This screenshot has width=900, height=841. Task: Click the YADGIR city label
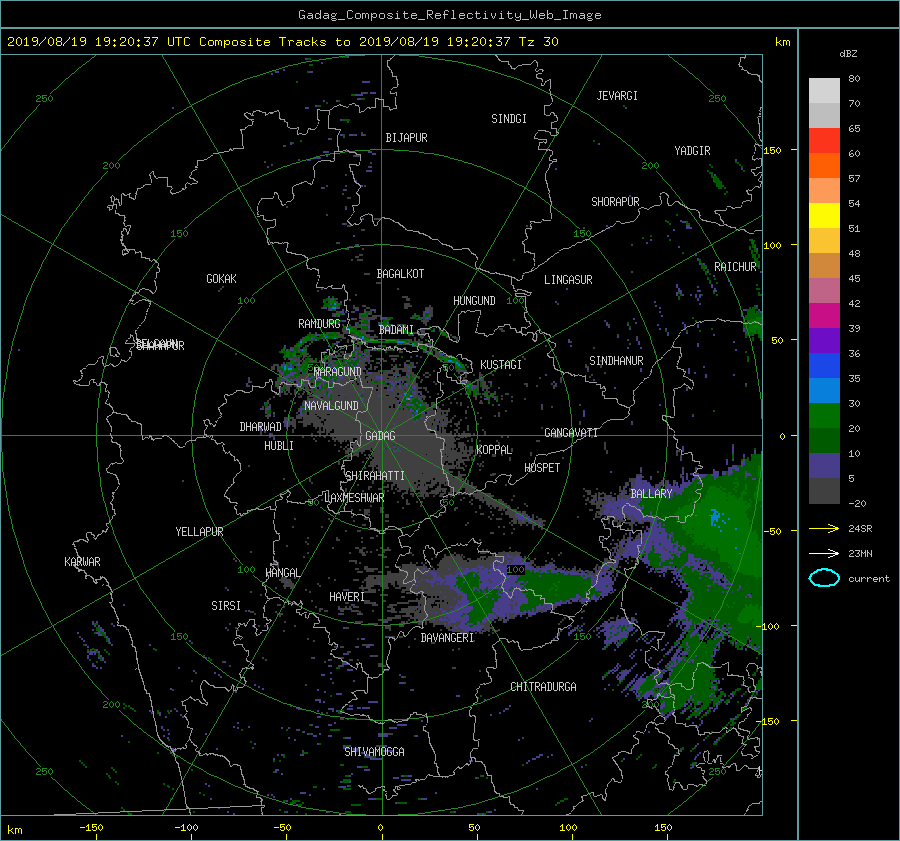point(692,151)
